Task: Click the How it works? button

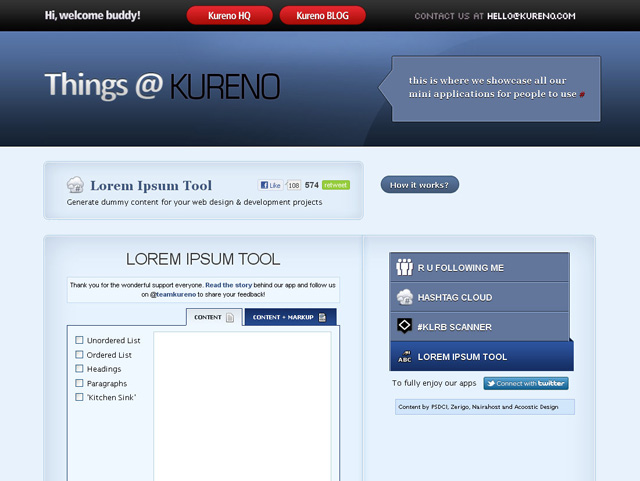Action: click(420, 185)
